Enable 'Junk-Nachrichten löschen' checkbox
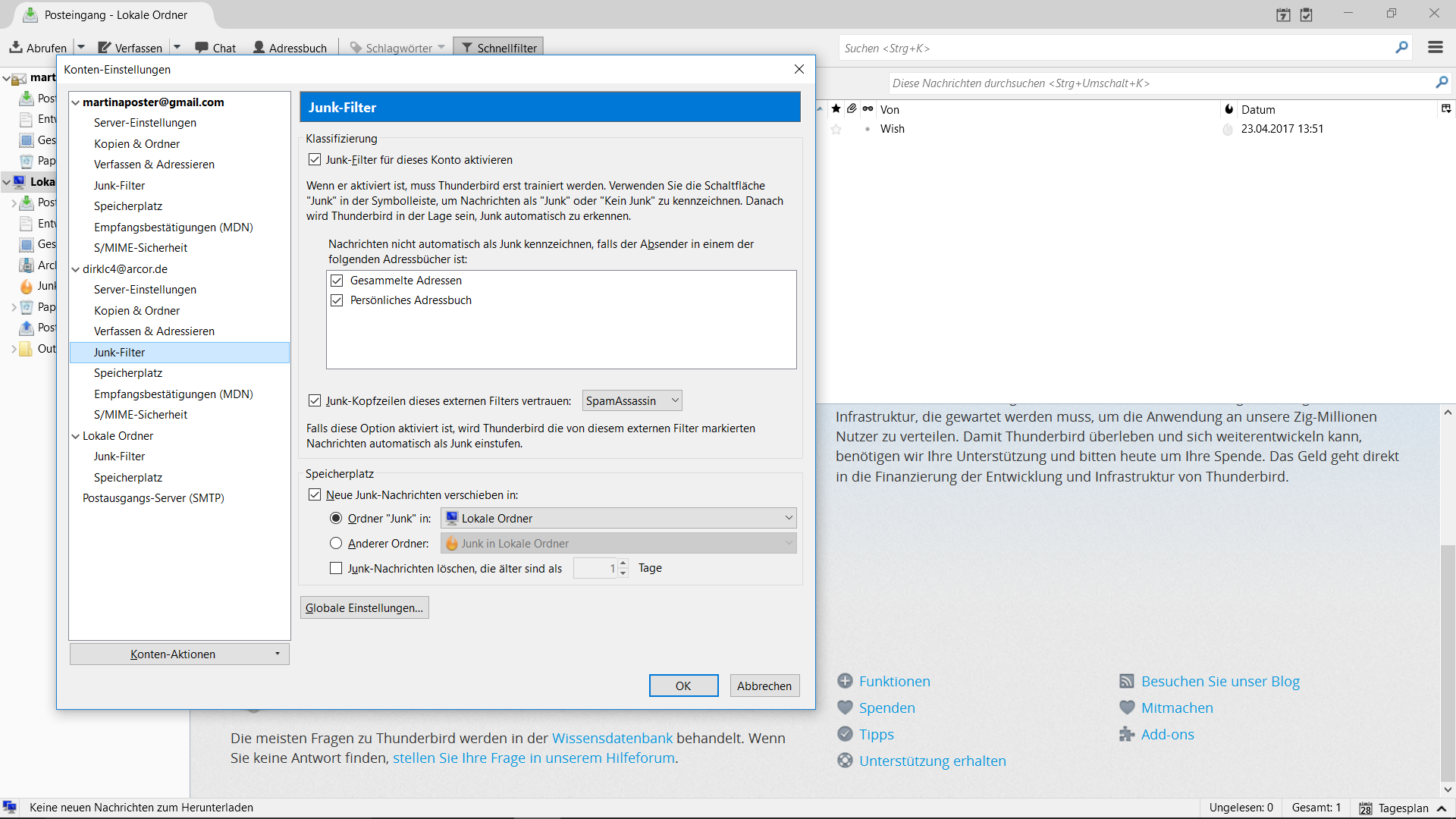This screenshot has height=819, width=1456. (x=336, y=568)
